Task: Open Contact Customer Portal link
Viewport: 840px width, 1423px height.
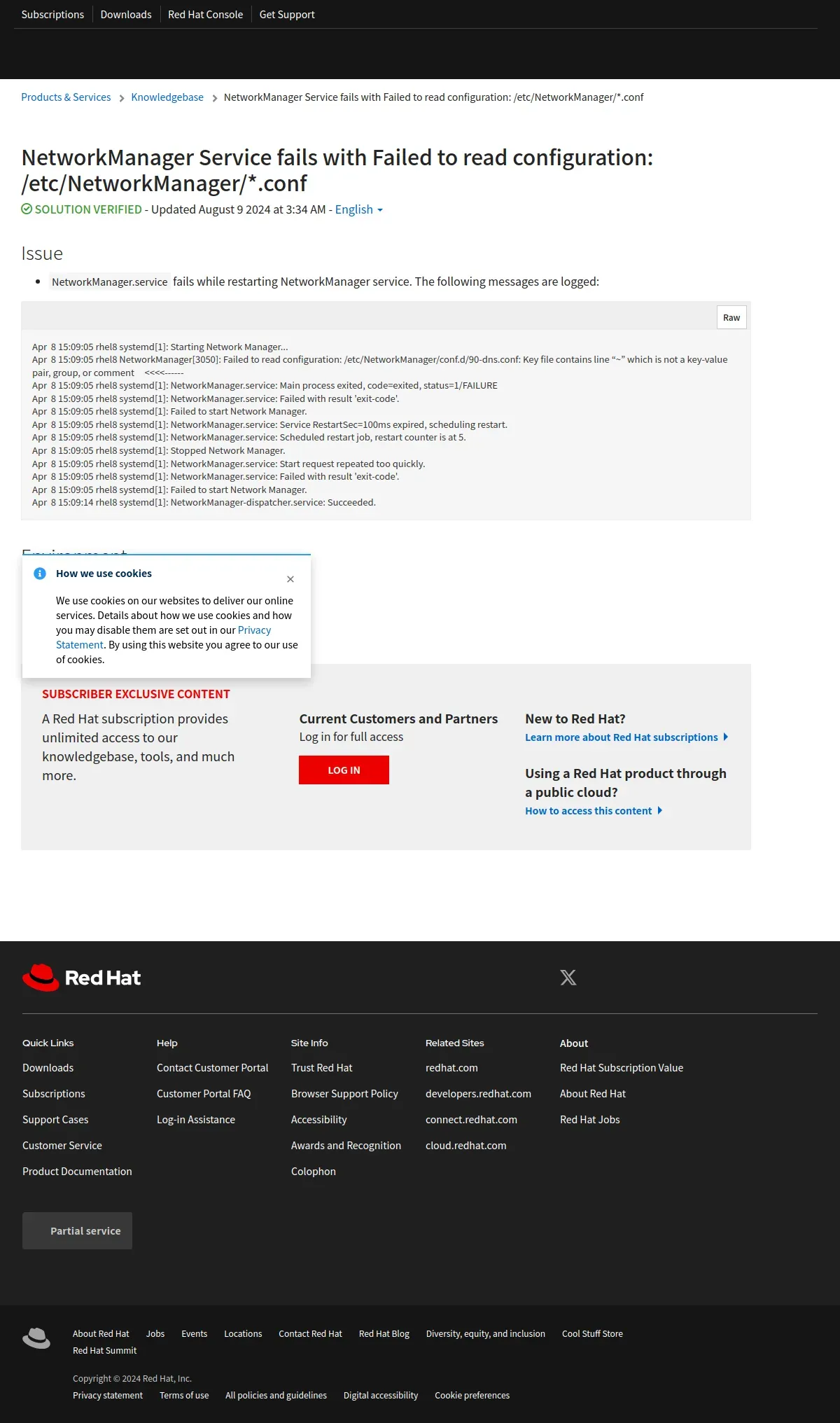Action: [213, 1068]
